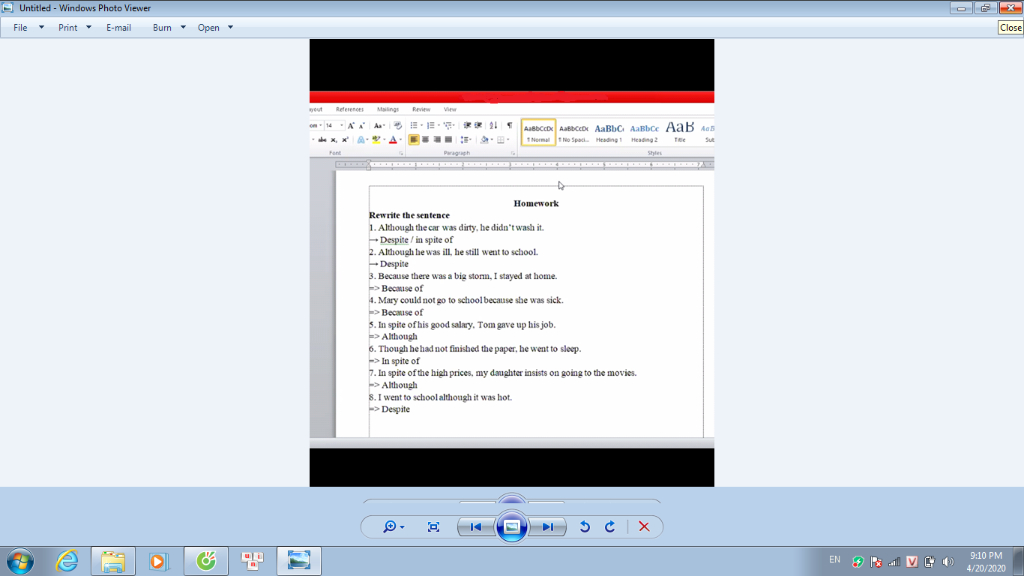
Task: Restore down the Photo Viewer window
Action: (985, 8)
